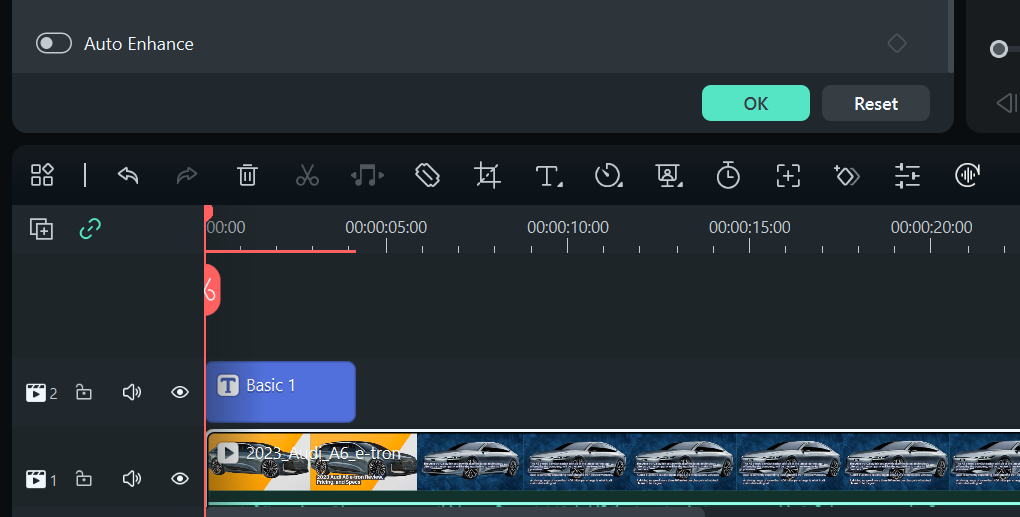1020x517 pixels.
Task: Redo the last action
Action: tap(187, 175)
